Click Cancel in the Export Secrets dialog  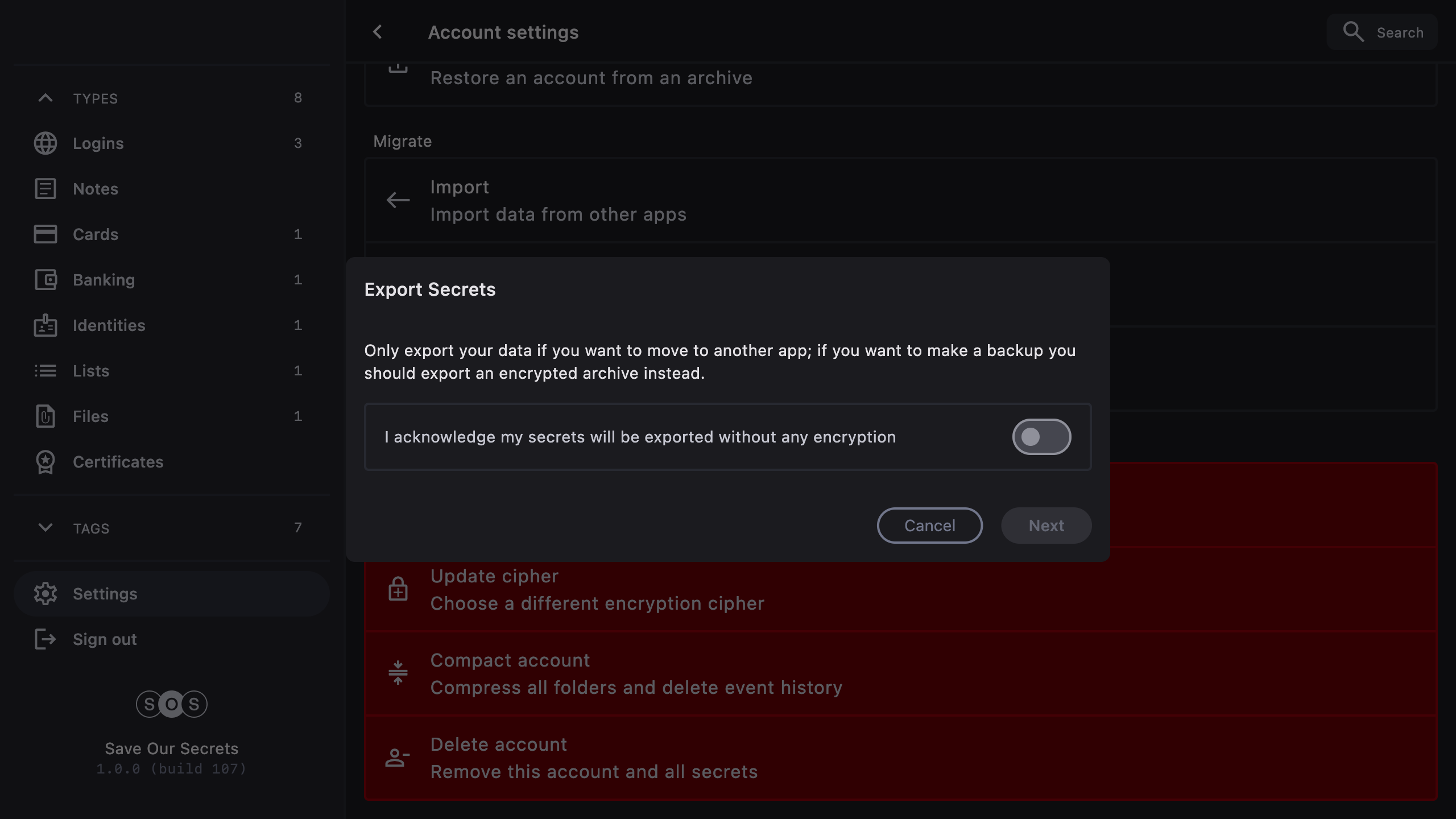coord(929,526)
